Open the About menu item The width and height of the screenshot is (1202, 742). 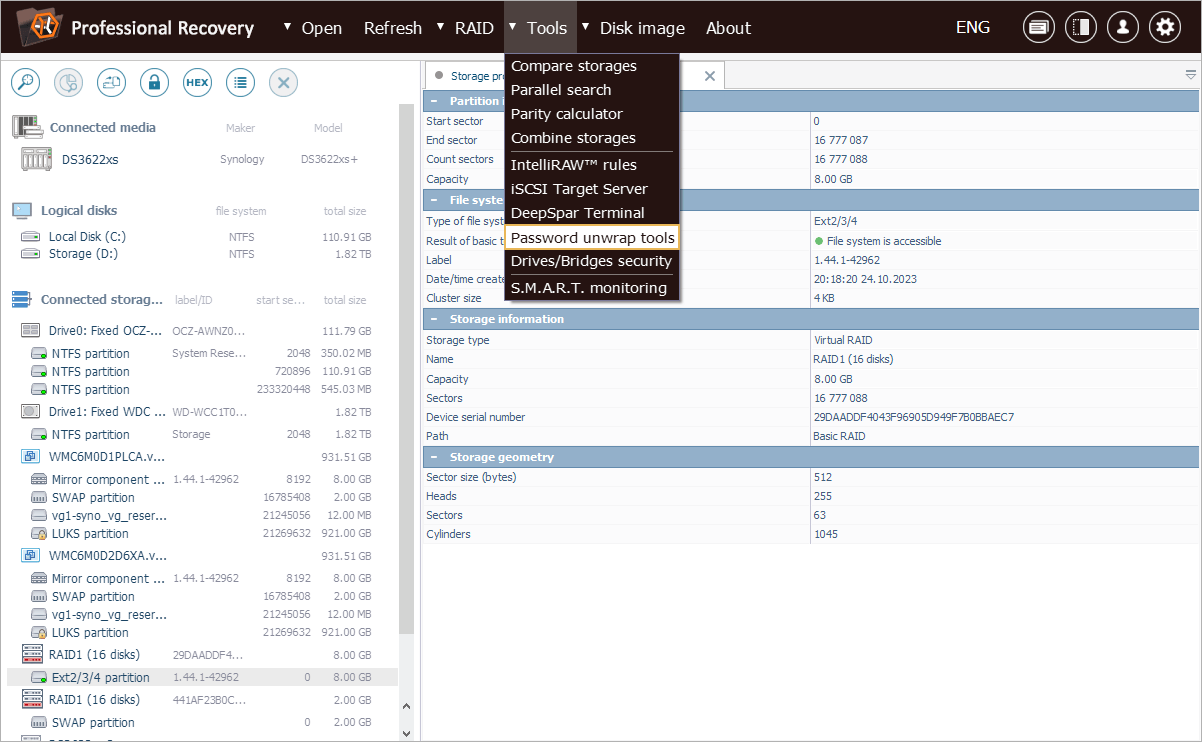pos(728,28)
